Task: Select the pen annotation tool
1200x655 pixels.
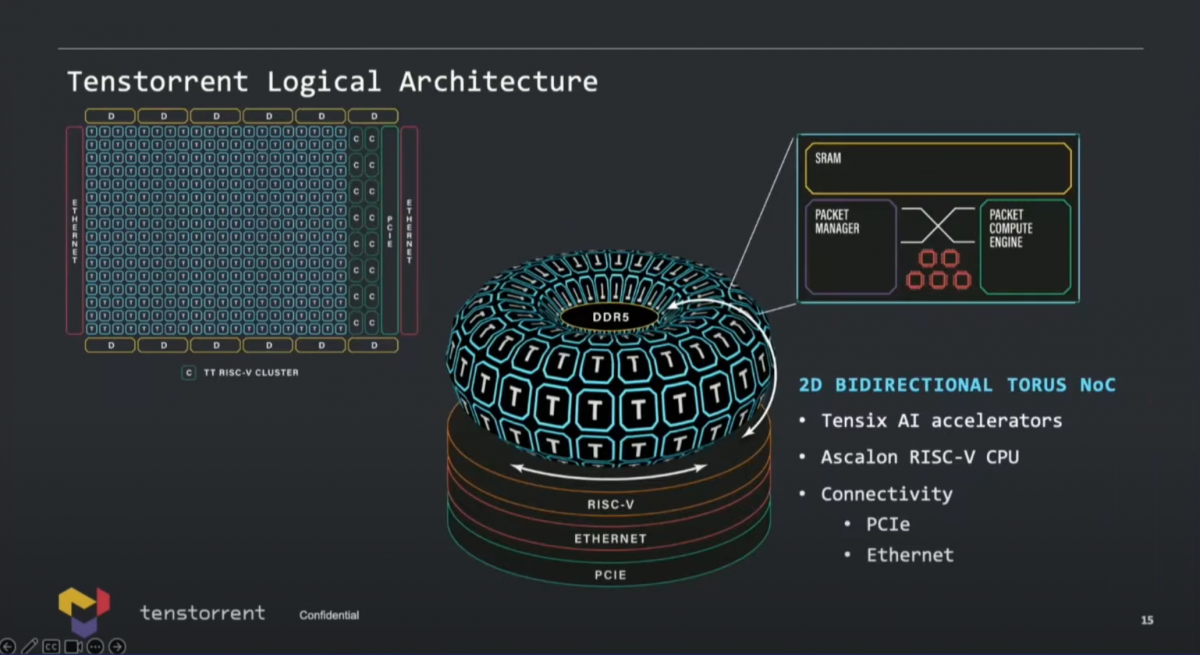Action: point(29,647)
